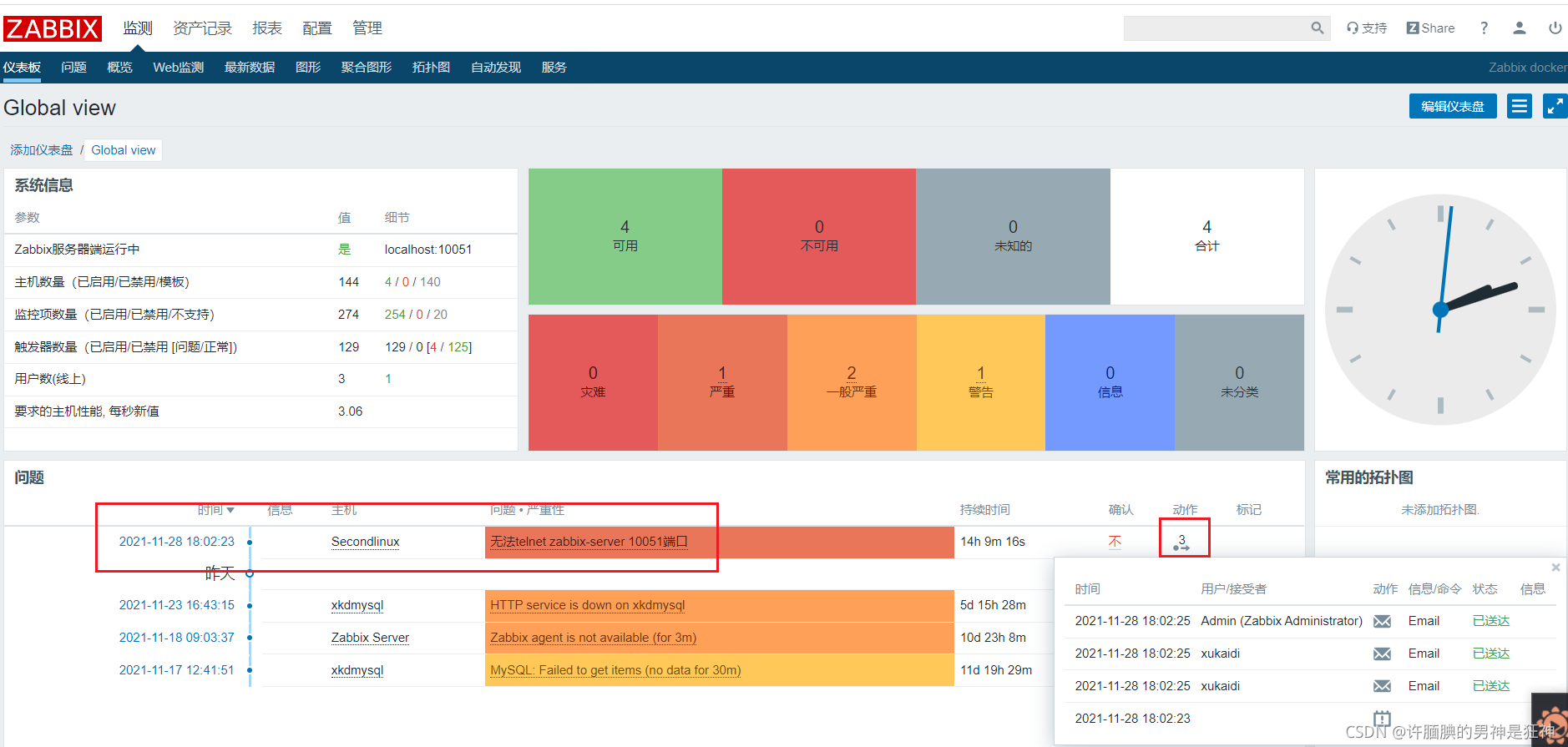Click the calendar icon in last popup row
The height and width of the screenshot is (747, 1568).
point(1383,718)
